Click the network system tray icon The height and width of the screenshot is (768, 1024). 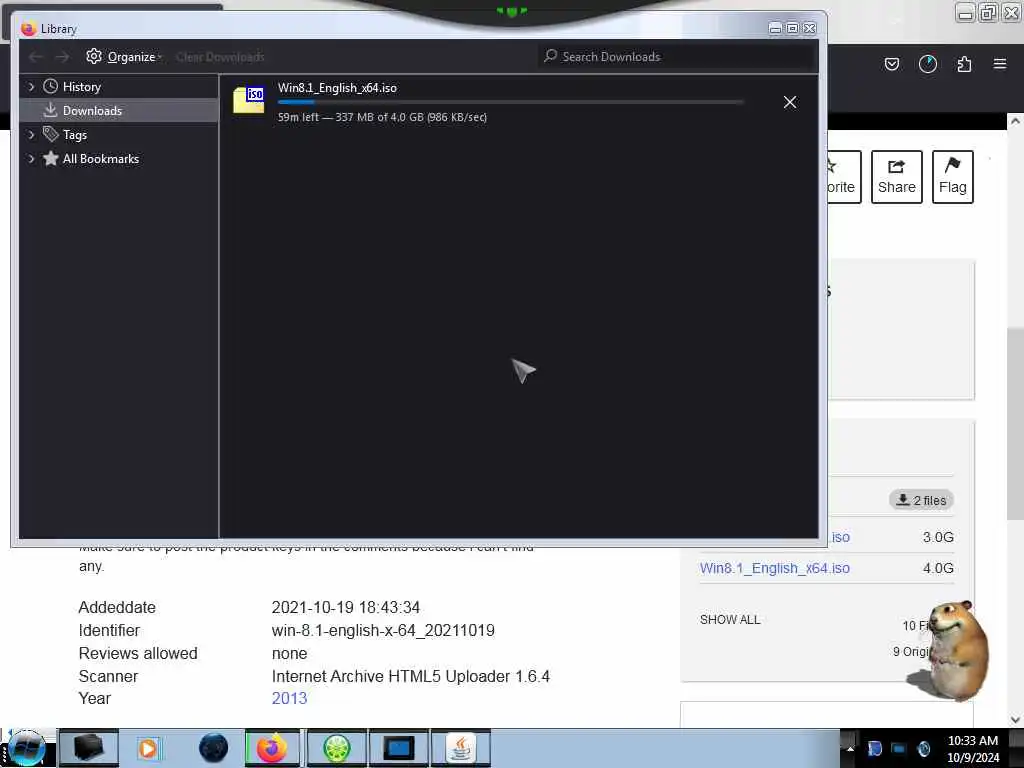899,748
